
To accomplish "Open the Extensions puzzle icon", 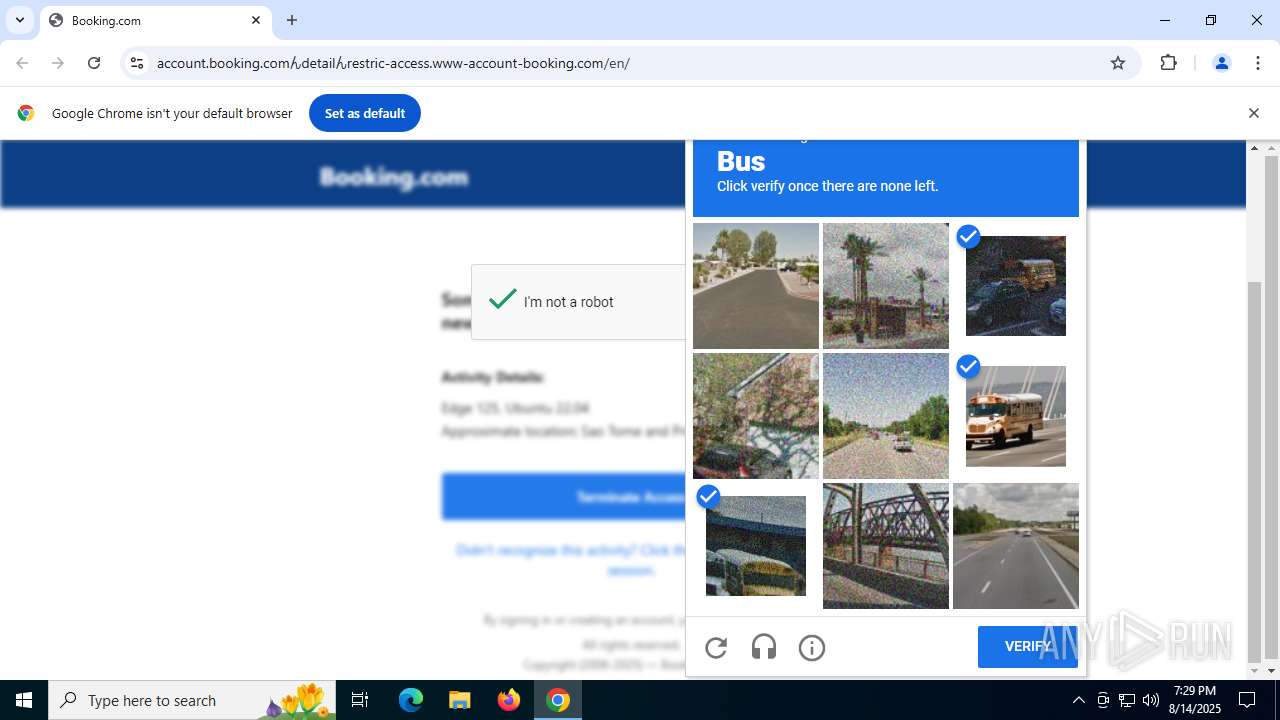I will point(1168,63).
